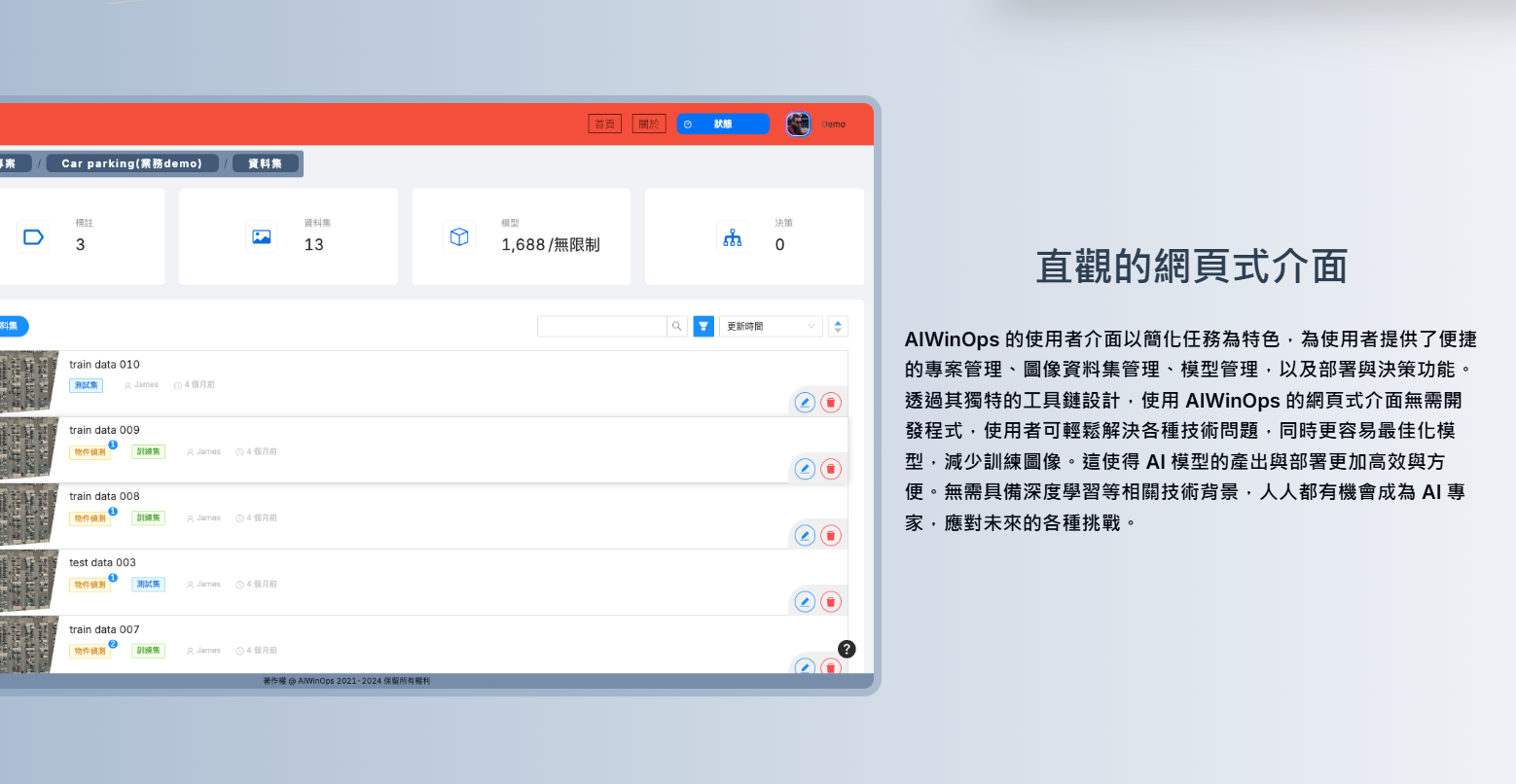Image resolution: width=1516 pixels, height=784 pixels.
Task: Click the 'train data 009' title
Action: 104,430
